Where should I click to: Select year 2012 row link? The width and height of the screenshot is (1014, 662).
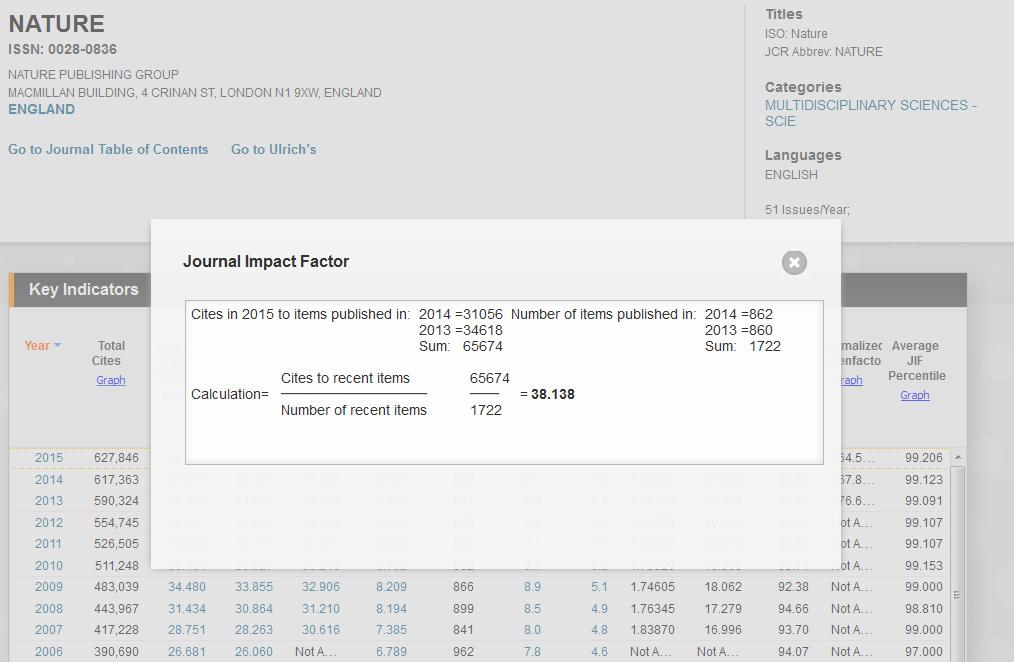point(49,522)
